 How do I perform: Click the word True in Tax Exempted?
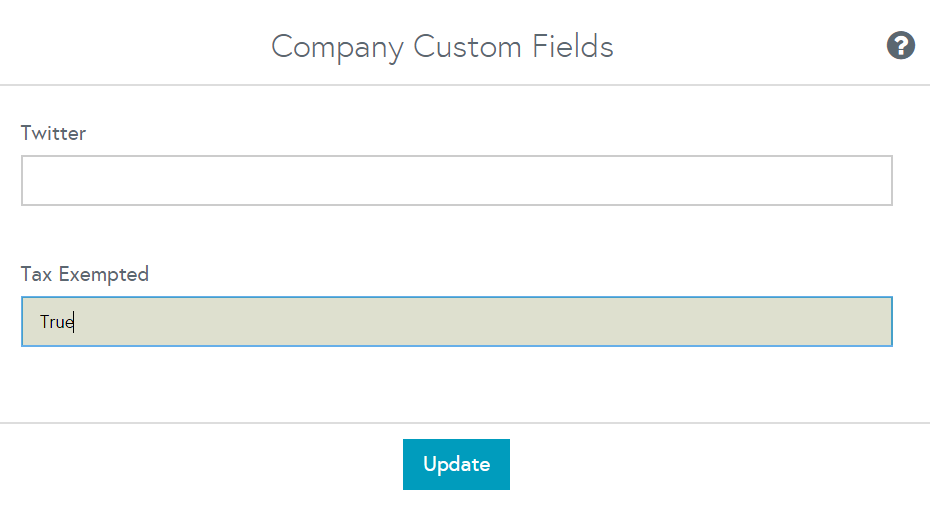point(56,322)
